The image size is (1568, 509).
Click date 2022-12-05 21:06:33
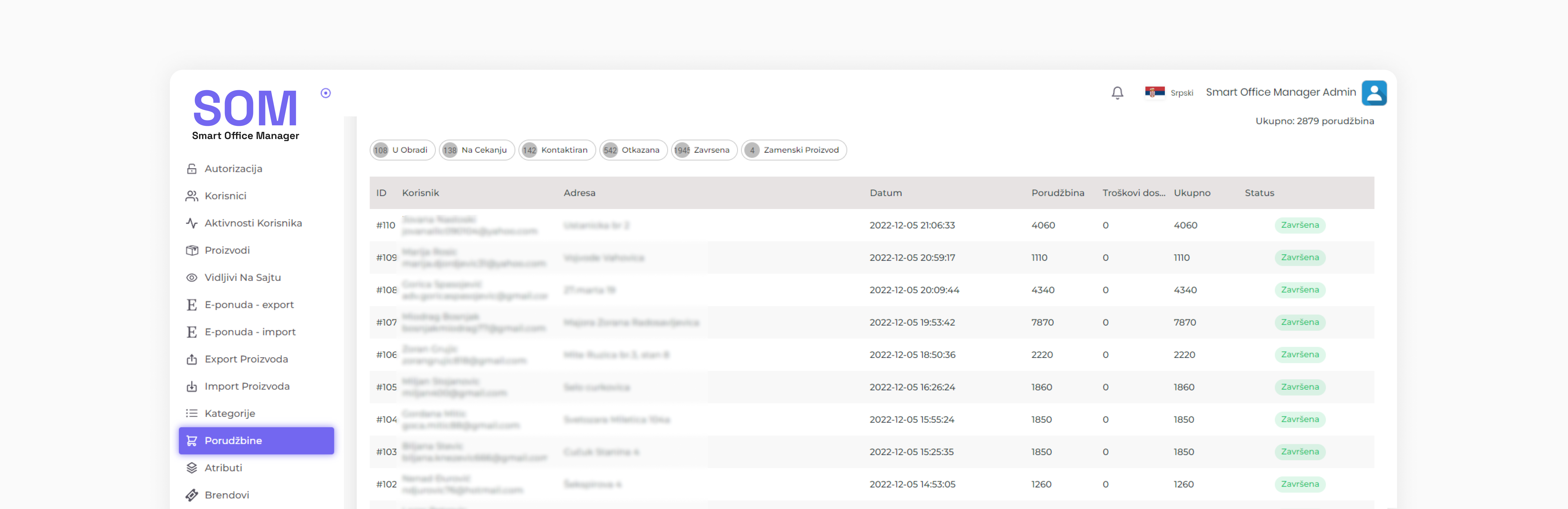click(912, 226)
